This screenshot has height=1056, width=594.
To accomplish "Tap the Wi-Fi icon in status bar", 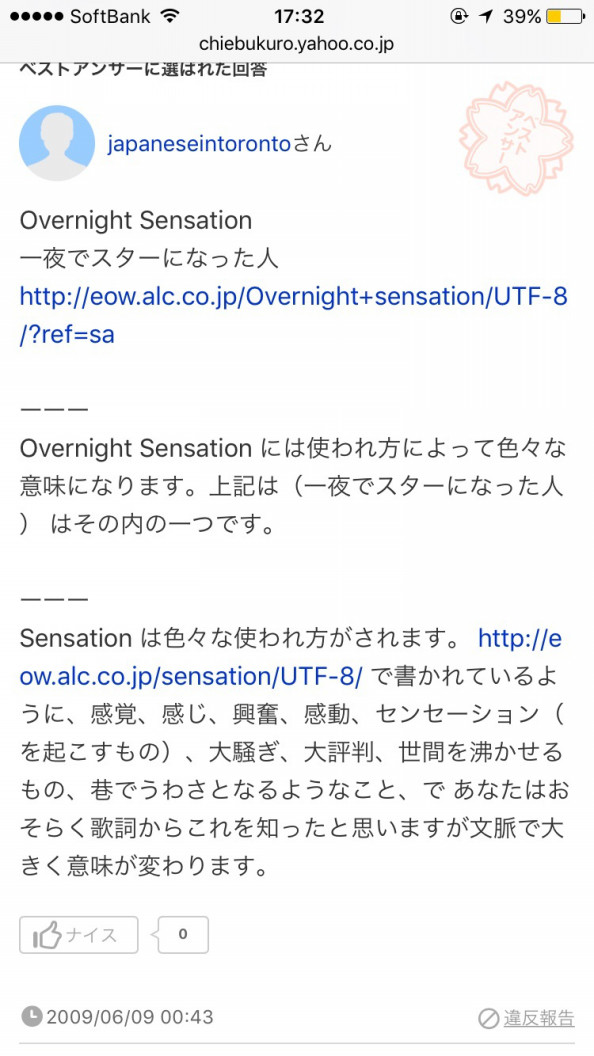I will (x=171, y=16).
